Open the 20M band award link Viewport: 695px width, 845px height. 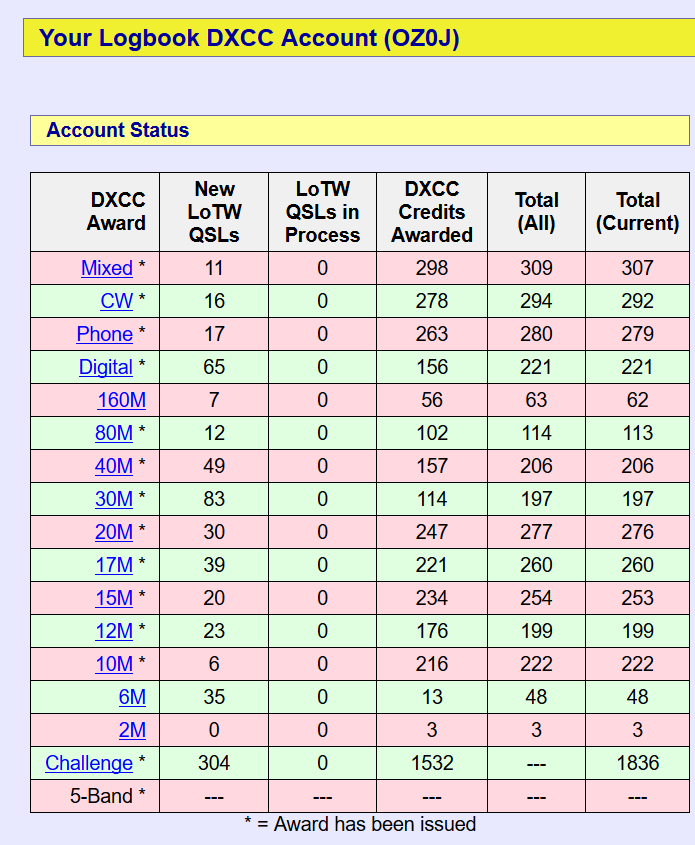[x=114, y=532]
